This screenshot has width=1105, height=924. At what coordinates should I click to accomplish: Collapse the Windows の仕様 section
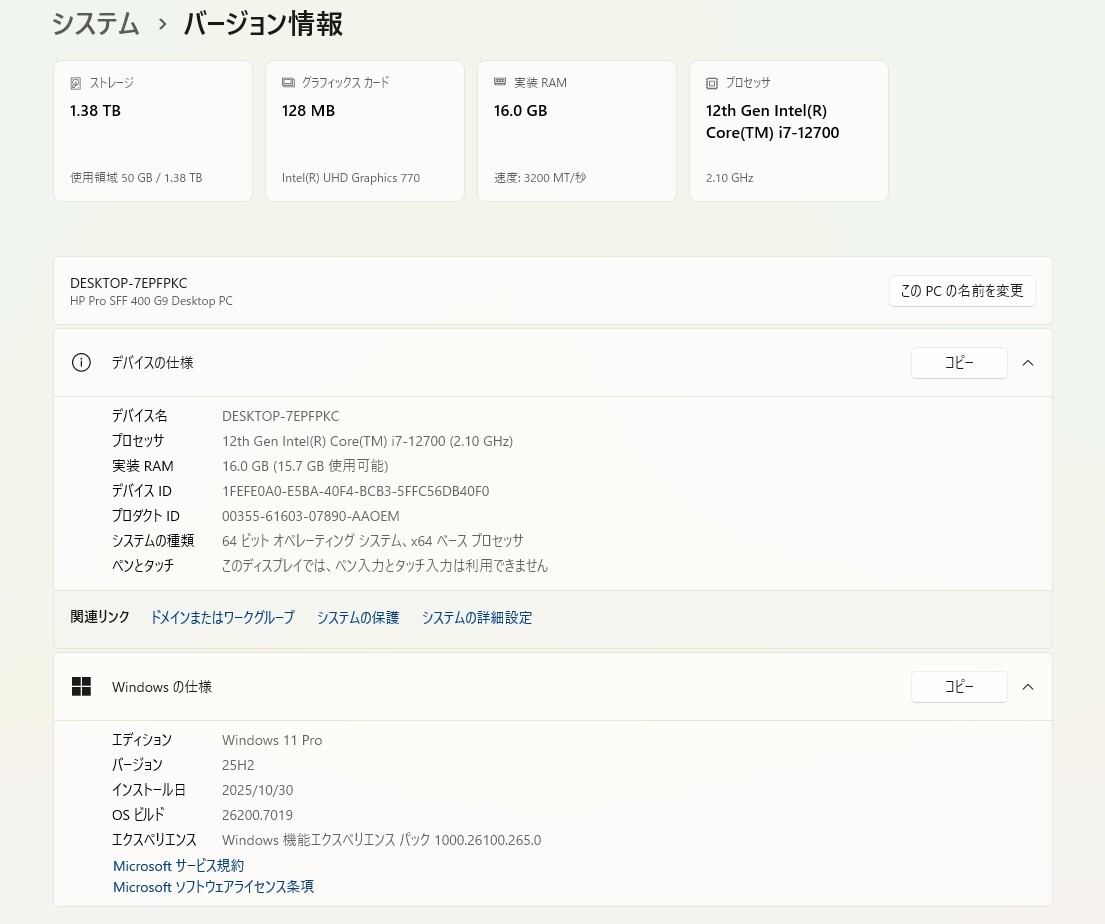click(1028, 686)
